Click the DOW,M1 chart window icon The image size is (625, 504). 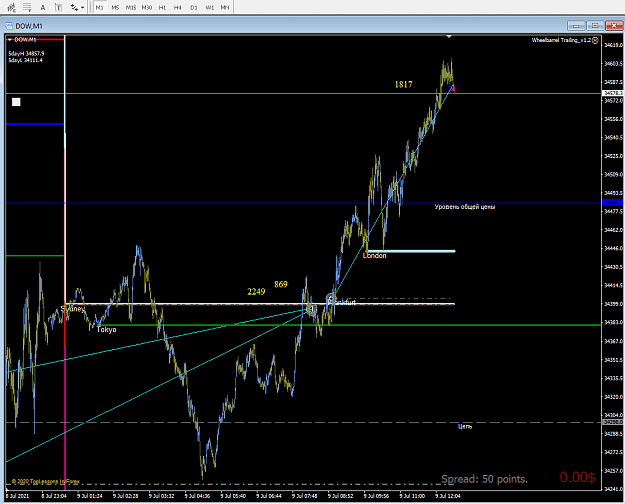(x=8, y=26)
